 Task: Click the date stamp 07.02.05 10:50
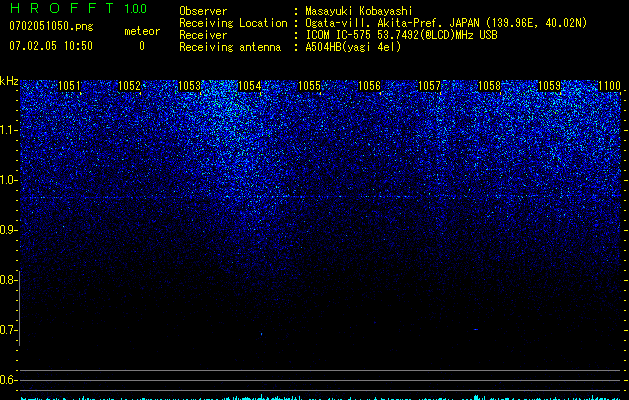[51, 46]
